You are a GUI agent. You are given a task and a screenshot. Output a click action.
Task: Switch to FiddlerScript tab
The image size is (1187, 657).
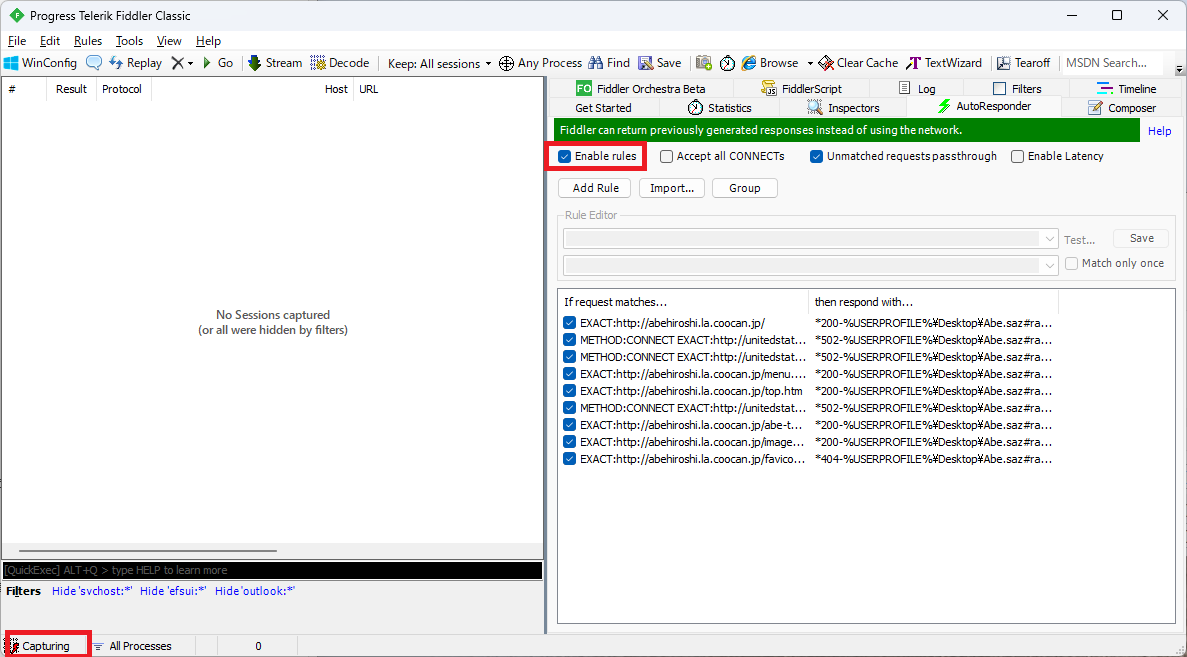tap(802, 89)
